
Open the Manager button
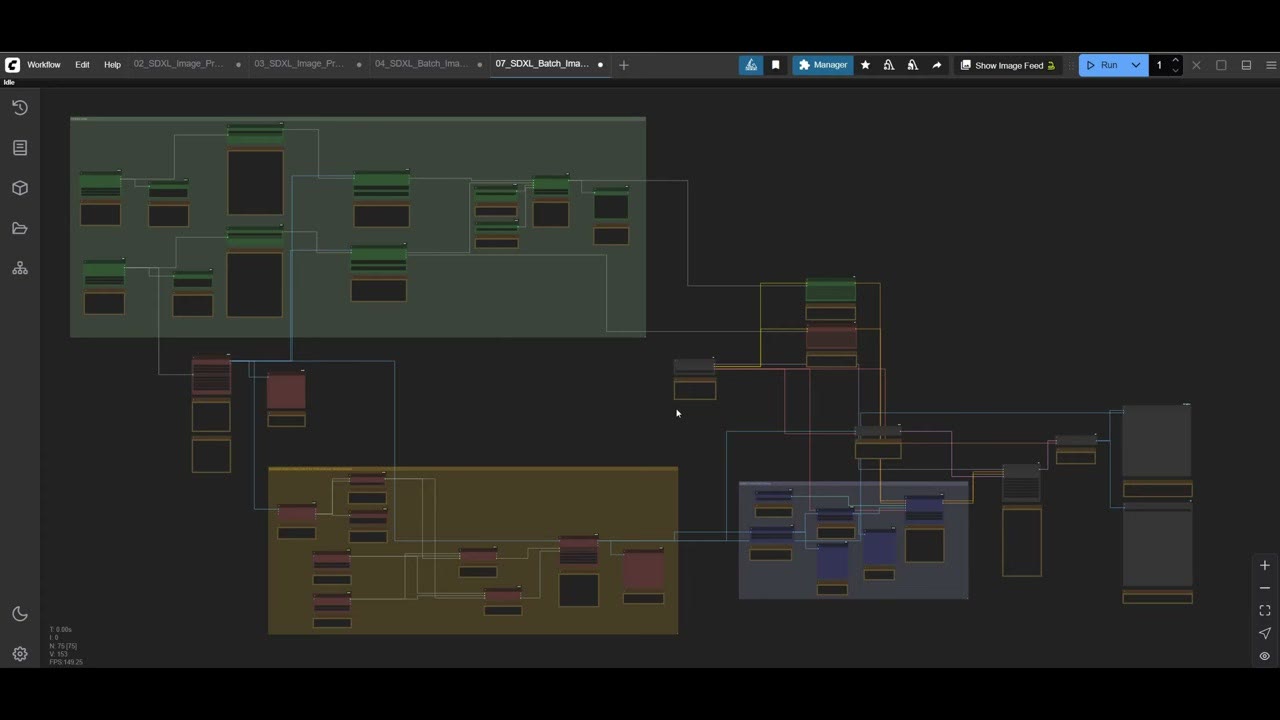pyautogui.click(x=823, y=65)
